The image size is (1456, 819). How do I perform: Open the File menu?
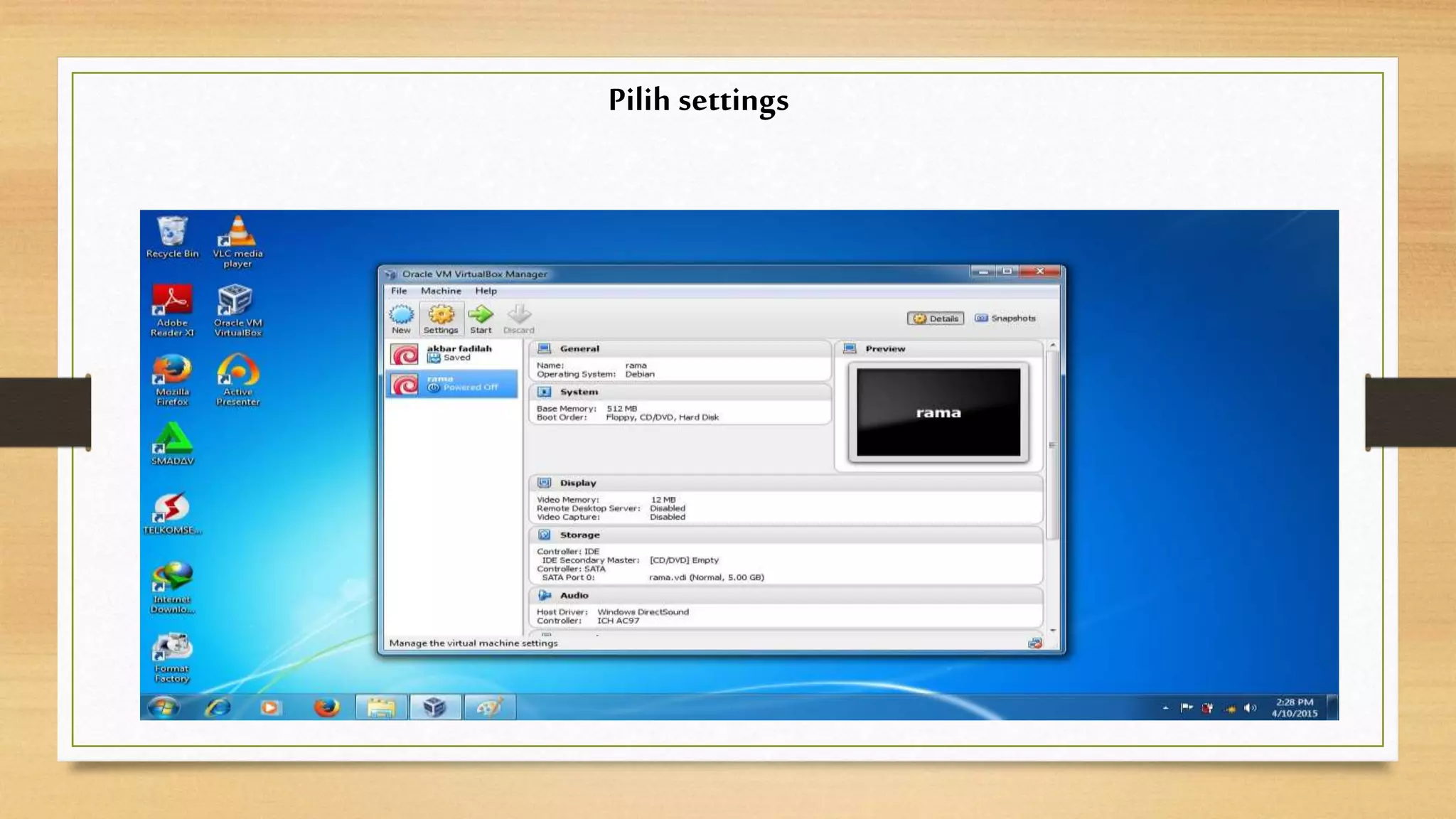[399, 291]
